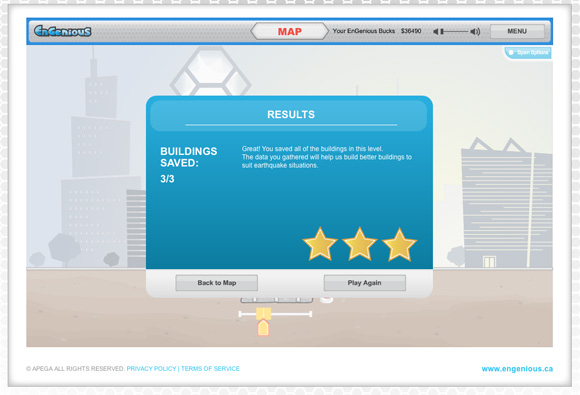Toggle the Open Options tab

pyautogui.click(x=528, y=53)
